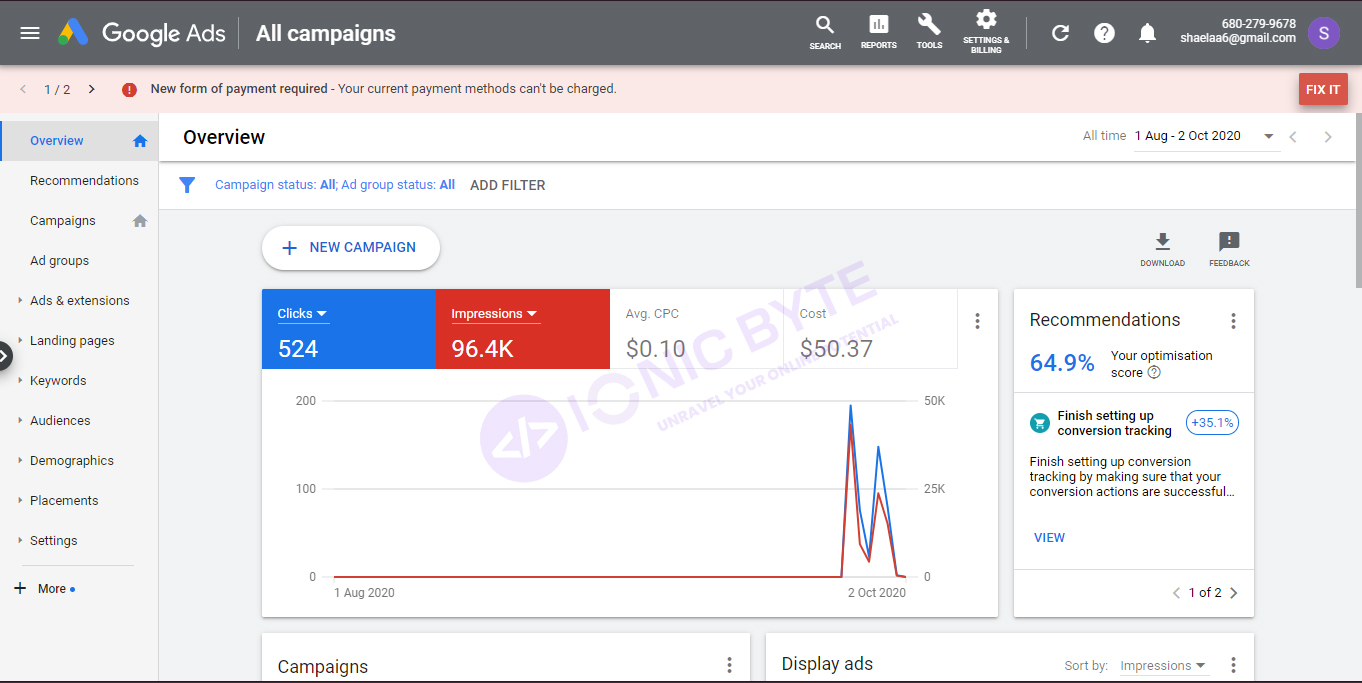
Task: Click the FIX IT button
Action: (1323, 89)
